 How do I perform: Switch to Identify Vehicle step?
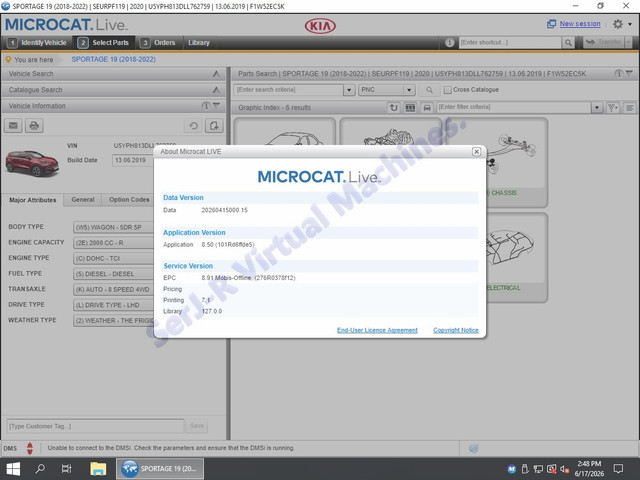(x=38, y=42)
